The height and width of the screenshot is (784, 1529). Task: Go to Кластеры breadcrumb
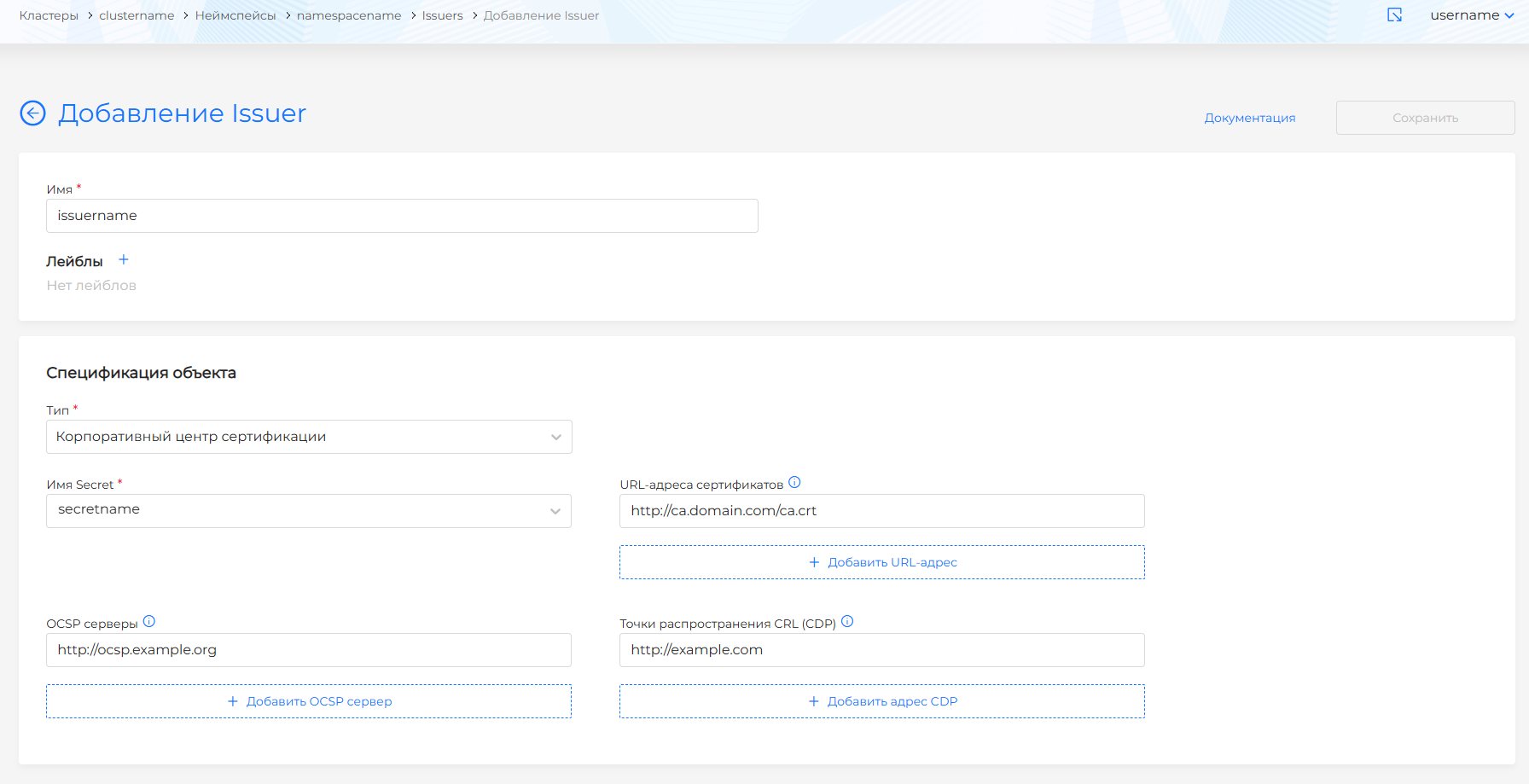(49, 15)
